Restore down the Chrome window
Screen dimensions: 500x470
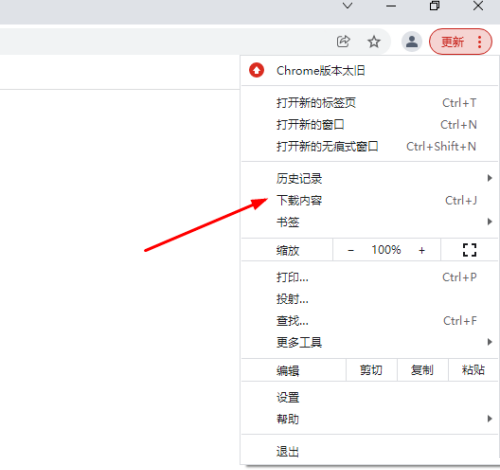click(434, 6)
